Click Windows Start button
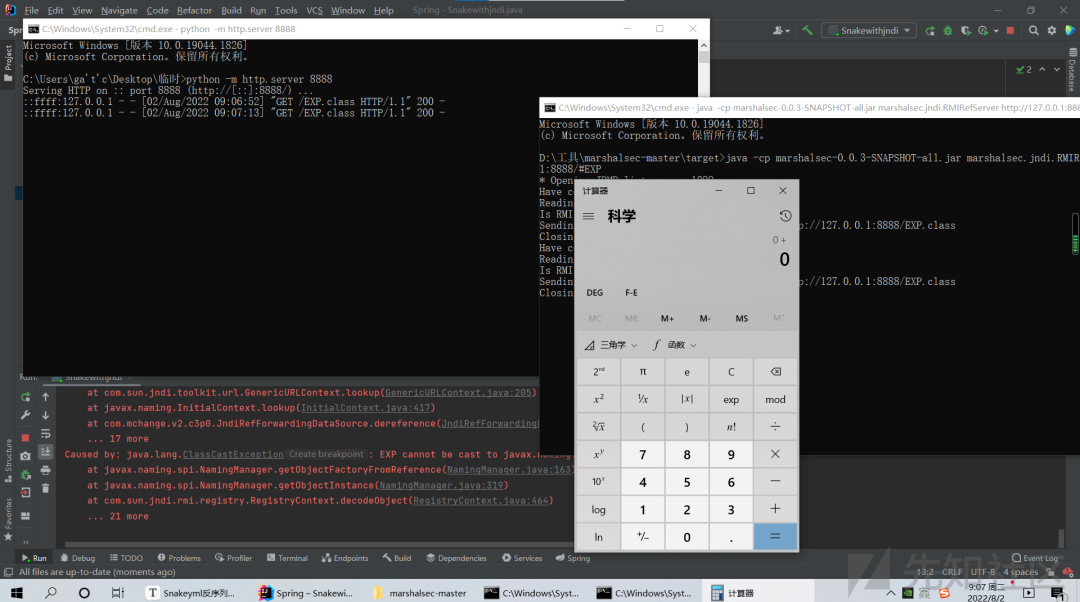The width and height of the screenshot is (1080, 602). click(x=17, y=592)
